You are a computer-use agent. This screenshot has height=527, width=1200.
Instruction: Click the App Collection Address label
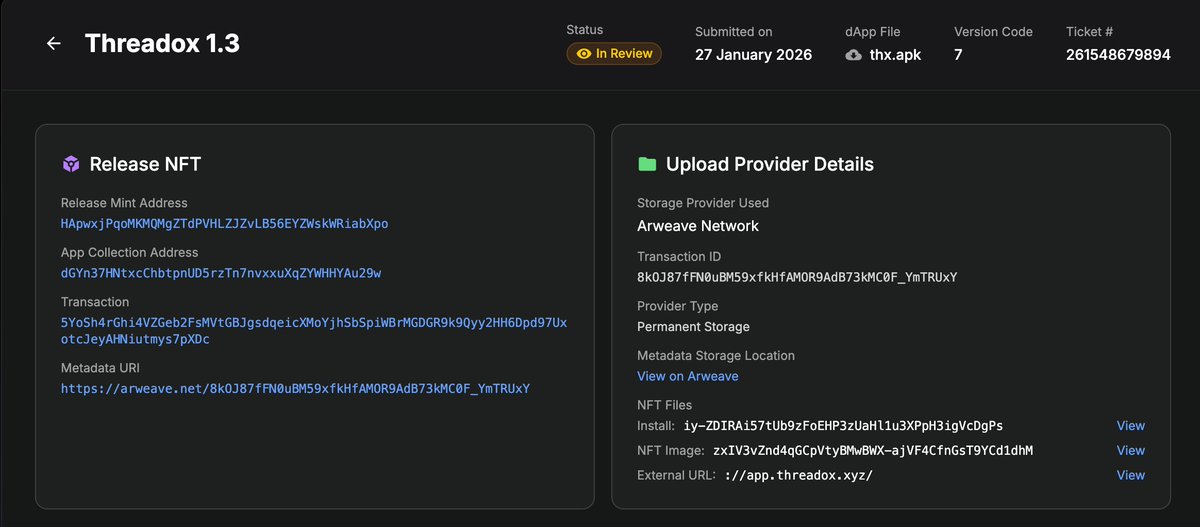point(130,252)
